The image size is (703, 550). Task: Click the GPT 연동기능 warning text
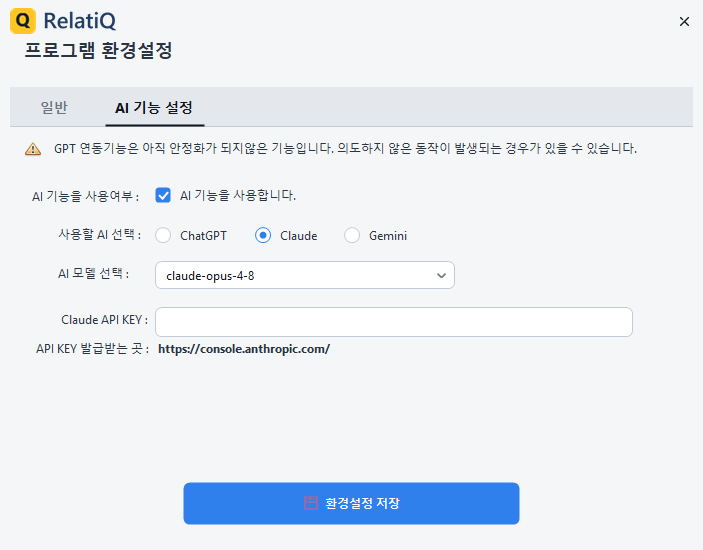[345, 148]
